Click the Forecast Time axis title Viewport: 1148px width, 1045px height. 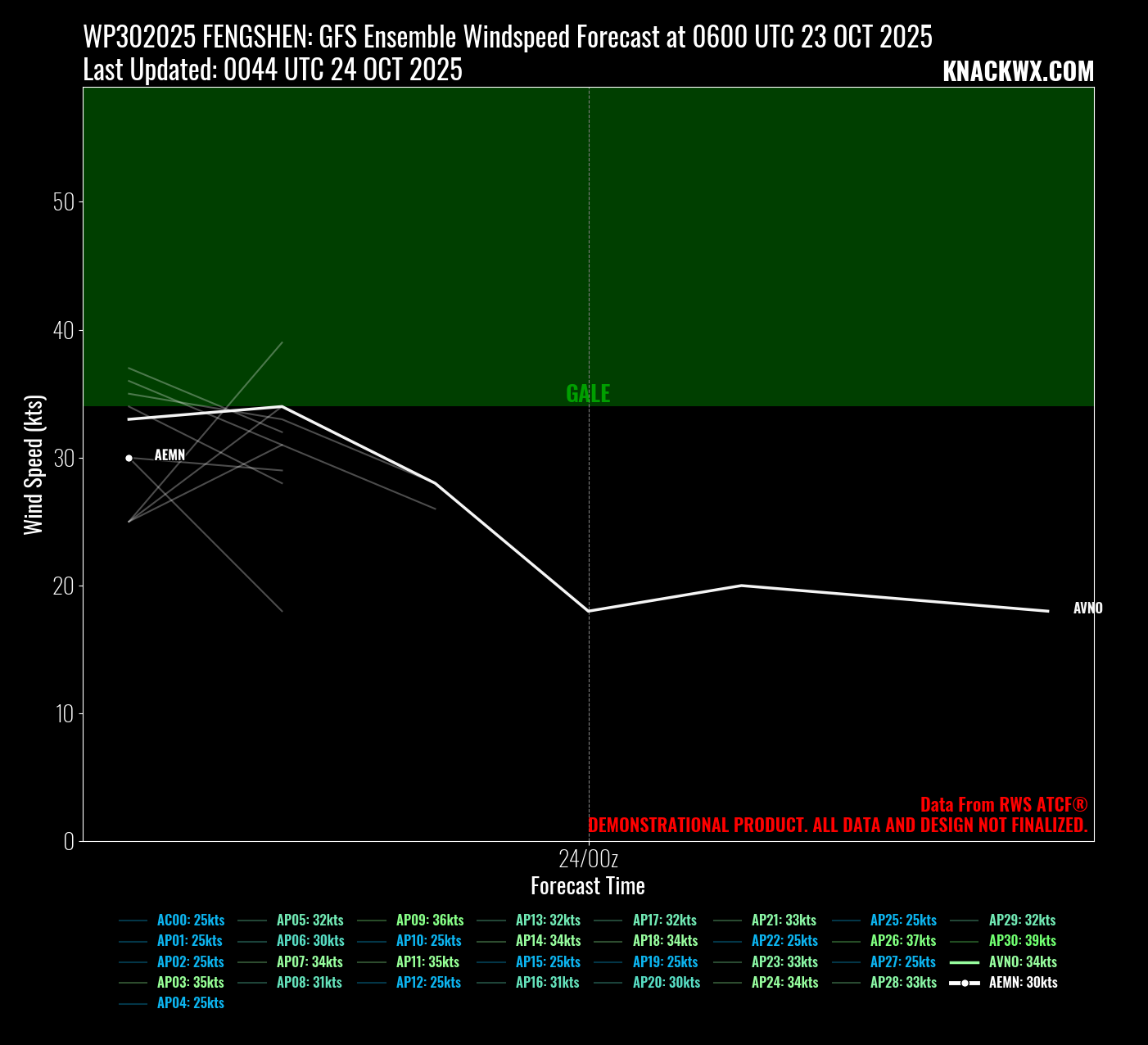588,886
